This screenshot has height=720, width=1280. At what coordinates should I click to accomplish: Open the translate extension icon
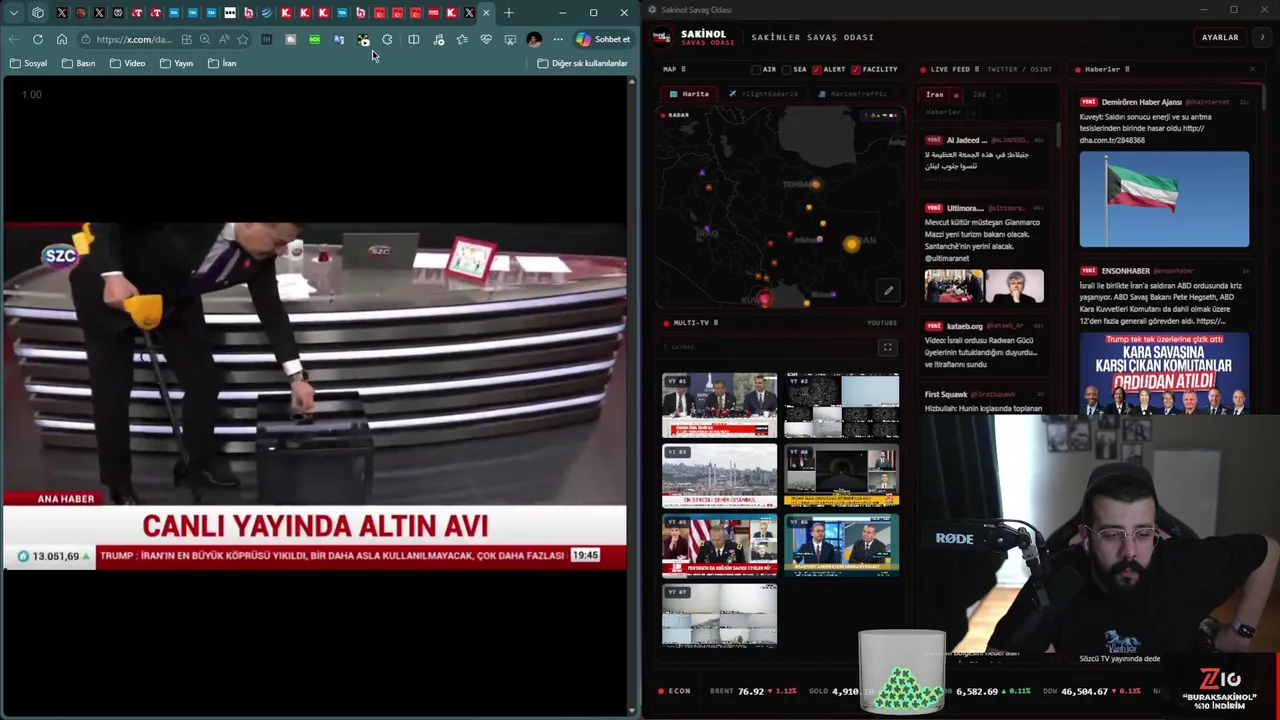[339, 39]
